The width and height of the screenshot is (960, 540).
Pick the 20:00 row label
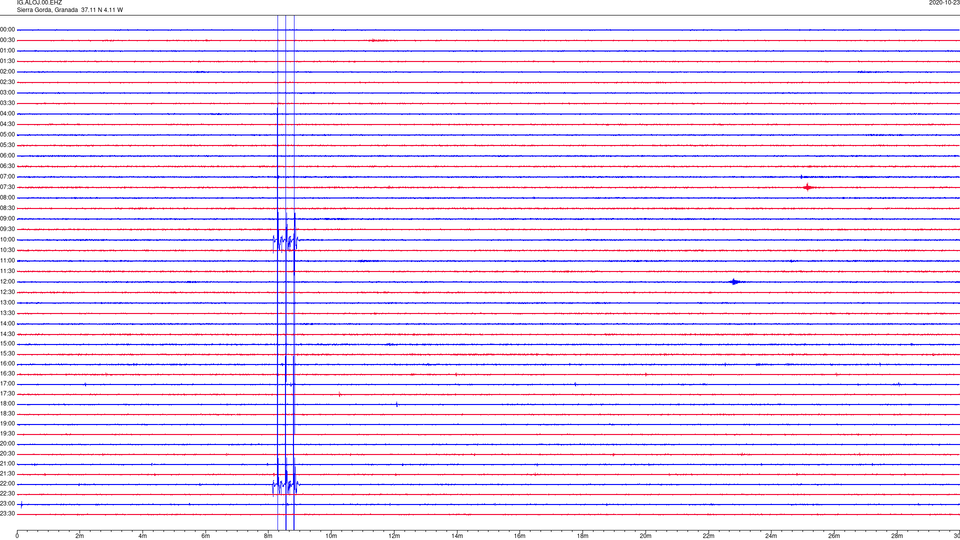(7, 444)
